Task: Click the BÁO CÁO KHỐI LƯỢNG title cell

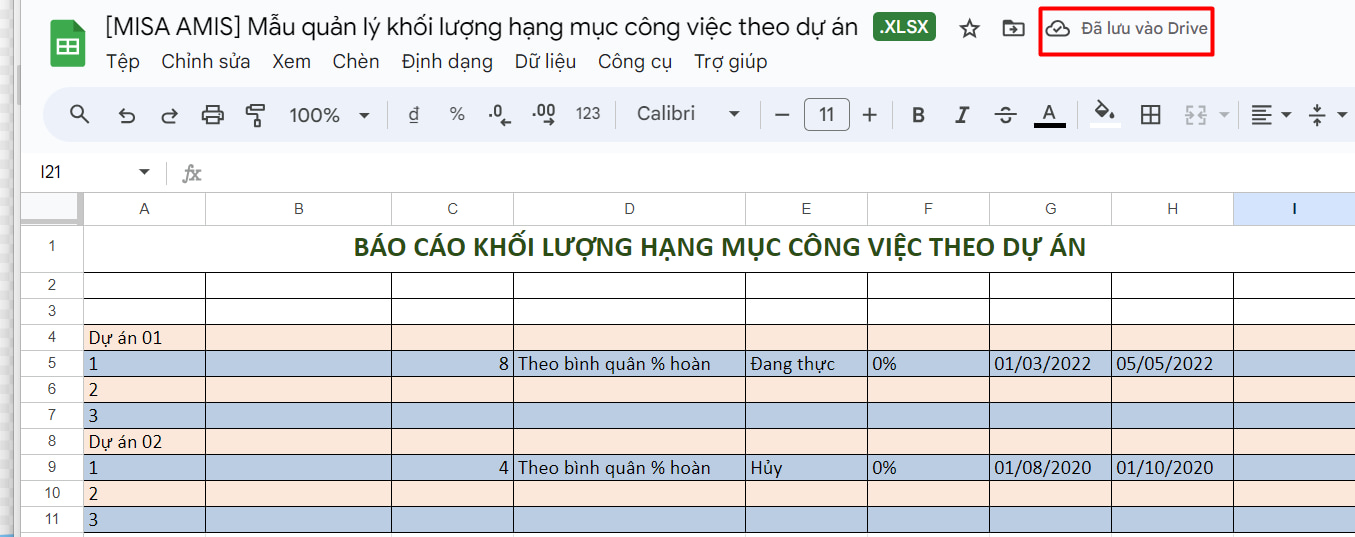Action: coord(719,248)
